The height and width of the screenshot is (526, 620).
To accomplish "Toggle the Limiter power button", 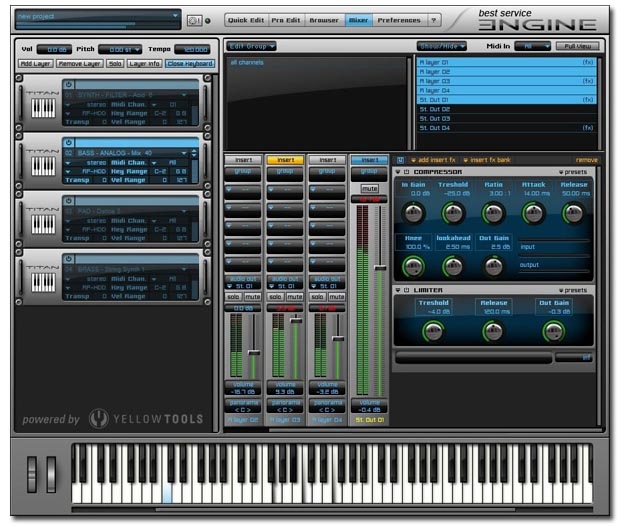I will coord(406,290).
